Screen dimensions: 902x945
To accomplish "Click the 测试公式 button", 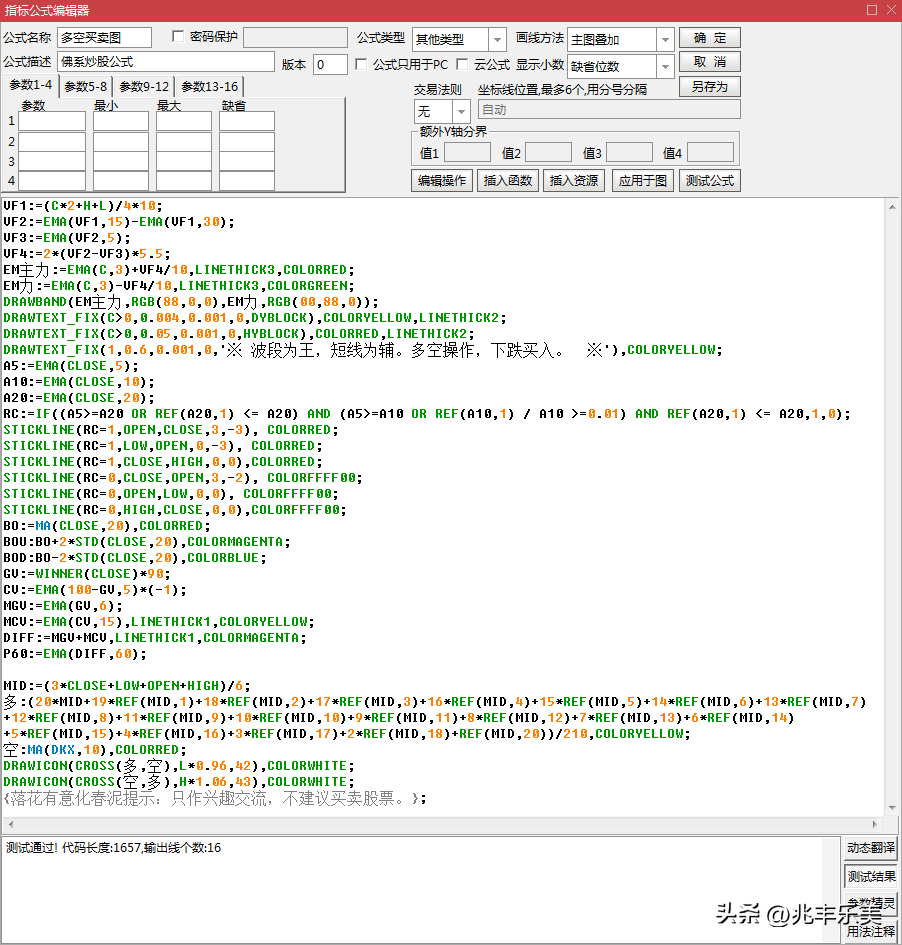I will pyautogui.click(x=710, y=180).
